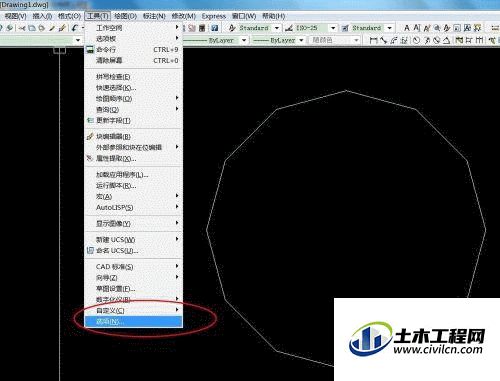Click the Single Line Text AI icon
The height and width of the screenshot is (381, 500).
(417, 28)
